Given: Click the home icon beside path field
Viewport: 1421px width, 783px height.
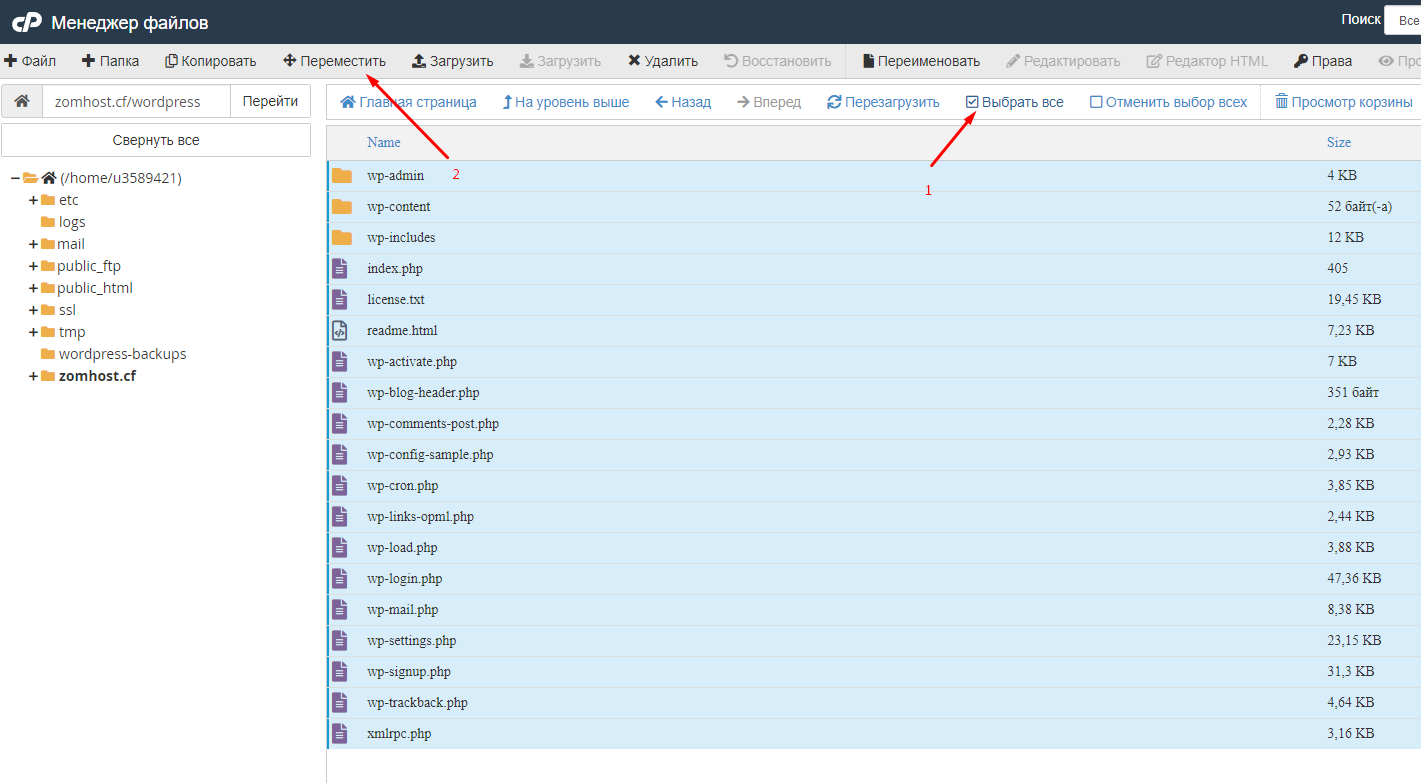Looking at the screenshot, I should 21,101.
